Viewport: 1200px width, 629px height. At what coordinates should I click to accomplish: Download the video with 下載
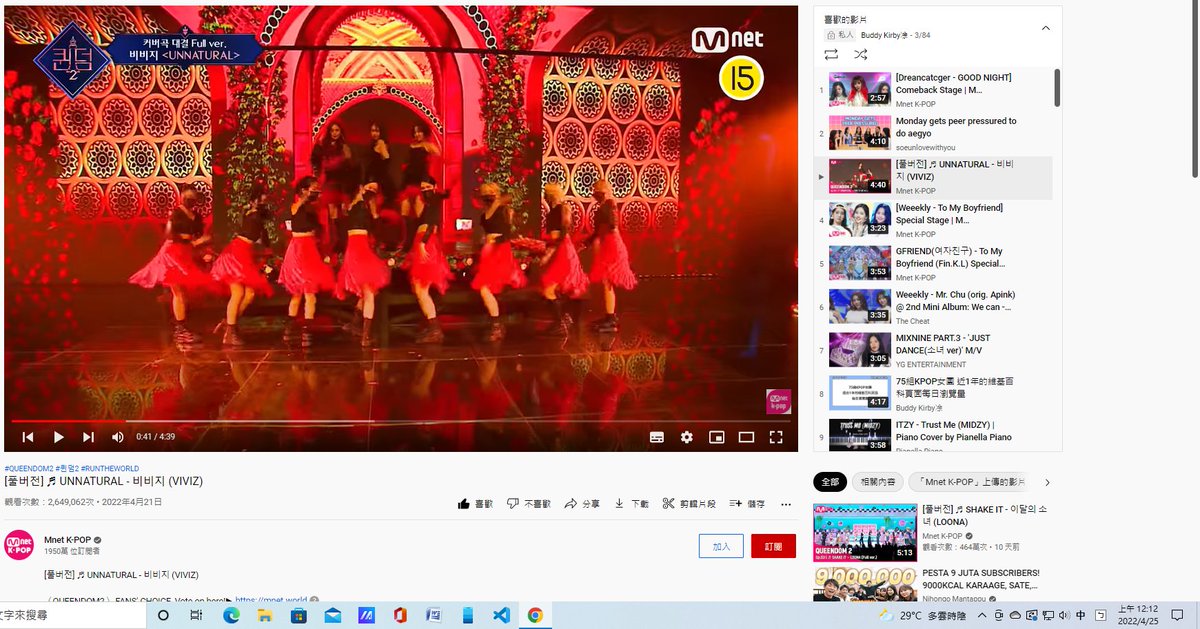(x=631, y=504)
